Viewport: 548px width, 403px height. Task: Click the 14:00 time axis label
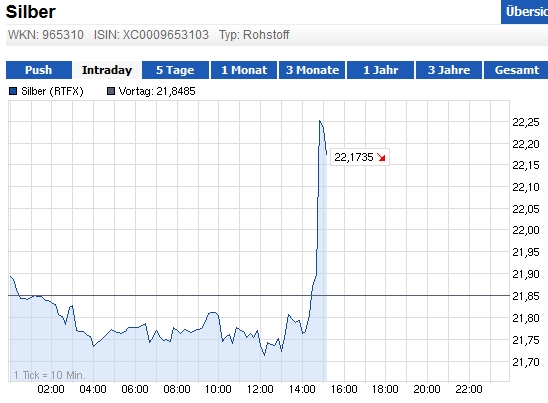[302, 389]
